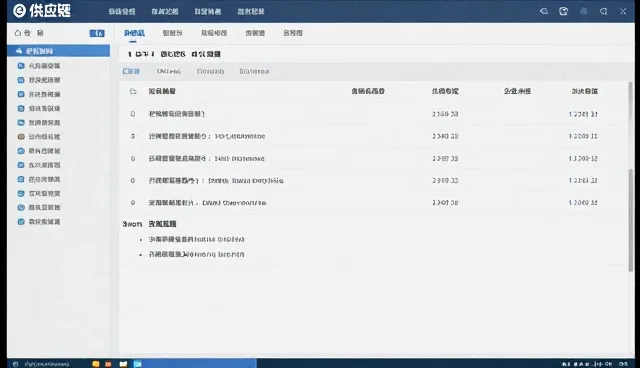Select the third sub-tab in gray bar
The width and height of the screenshot is (640, 368).
(210, 71)
